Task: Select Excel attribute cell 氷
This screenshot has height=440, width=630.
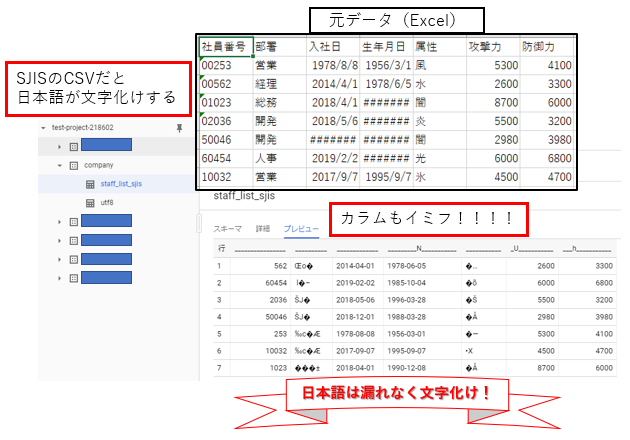Action: pos(440,177)
